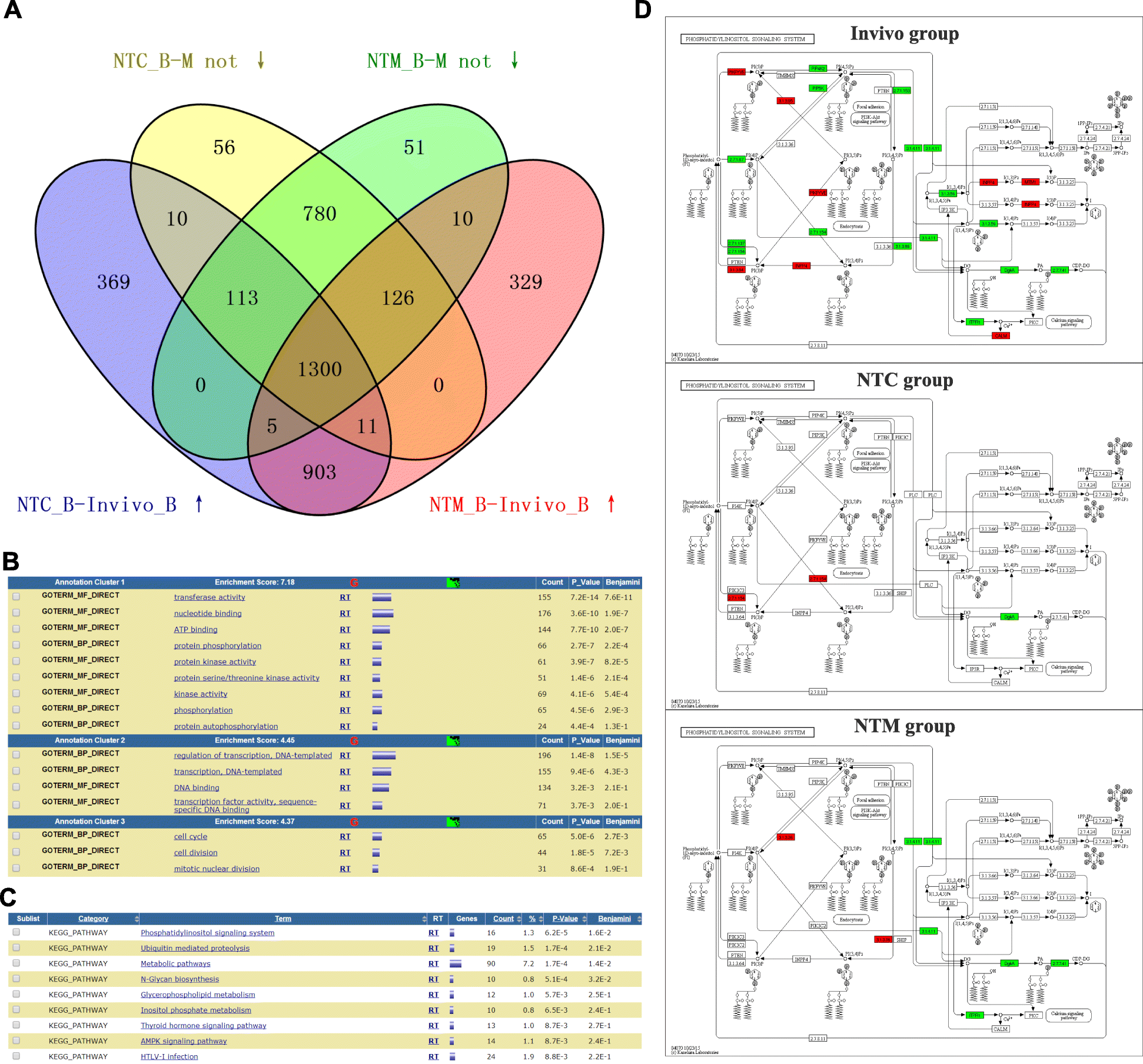The image size is (1143, 1064).
Task: Click the P-Value column header in panel C
Action: [x=565, y=919]
